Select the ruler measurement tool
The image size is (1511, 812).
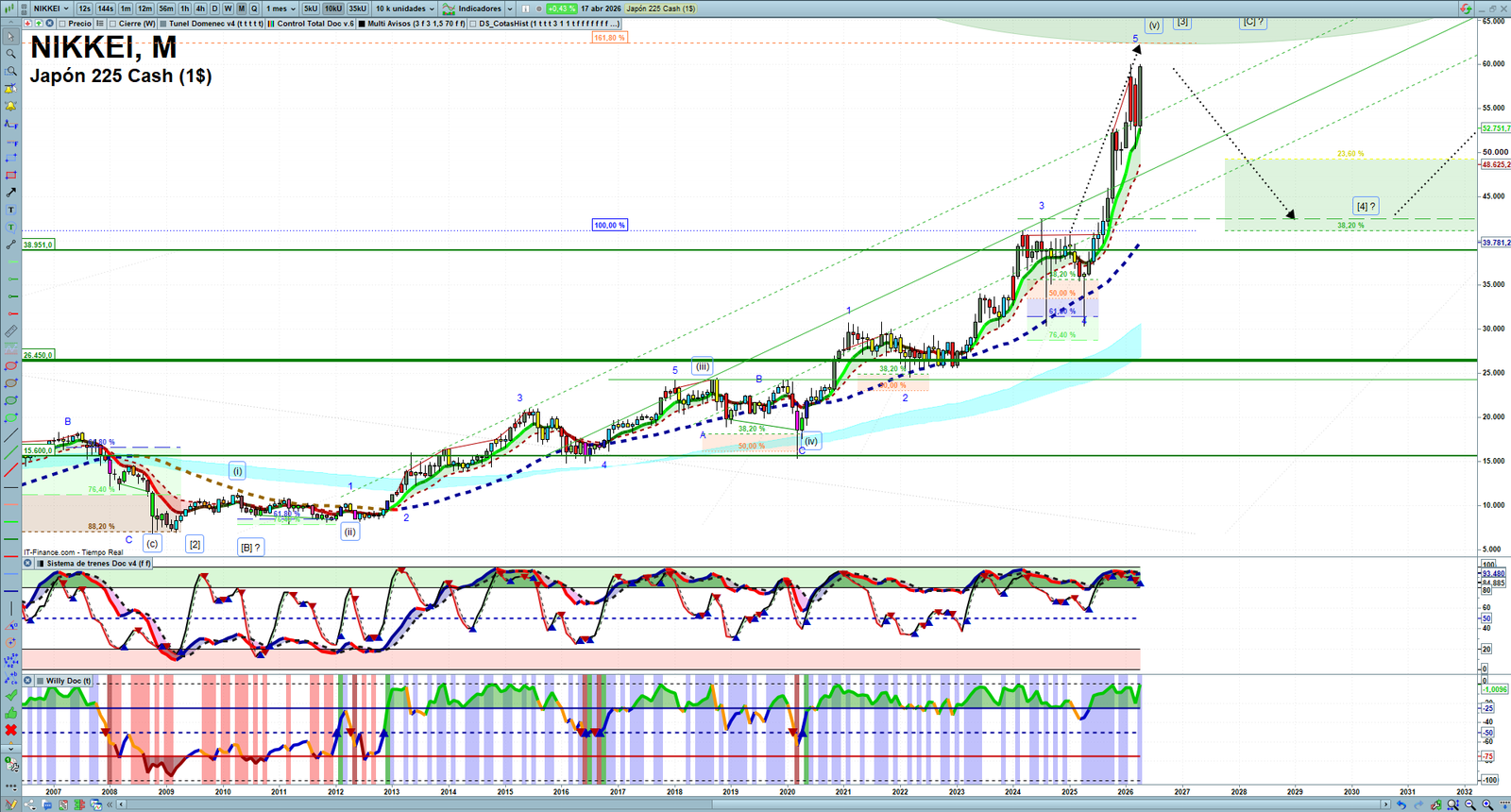(x=11, y=331)
